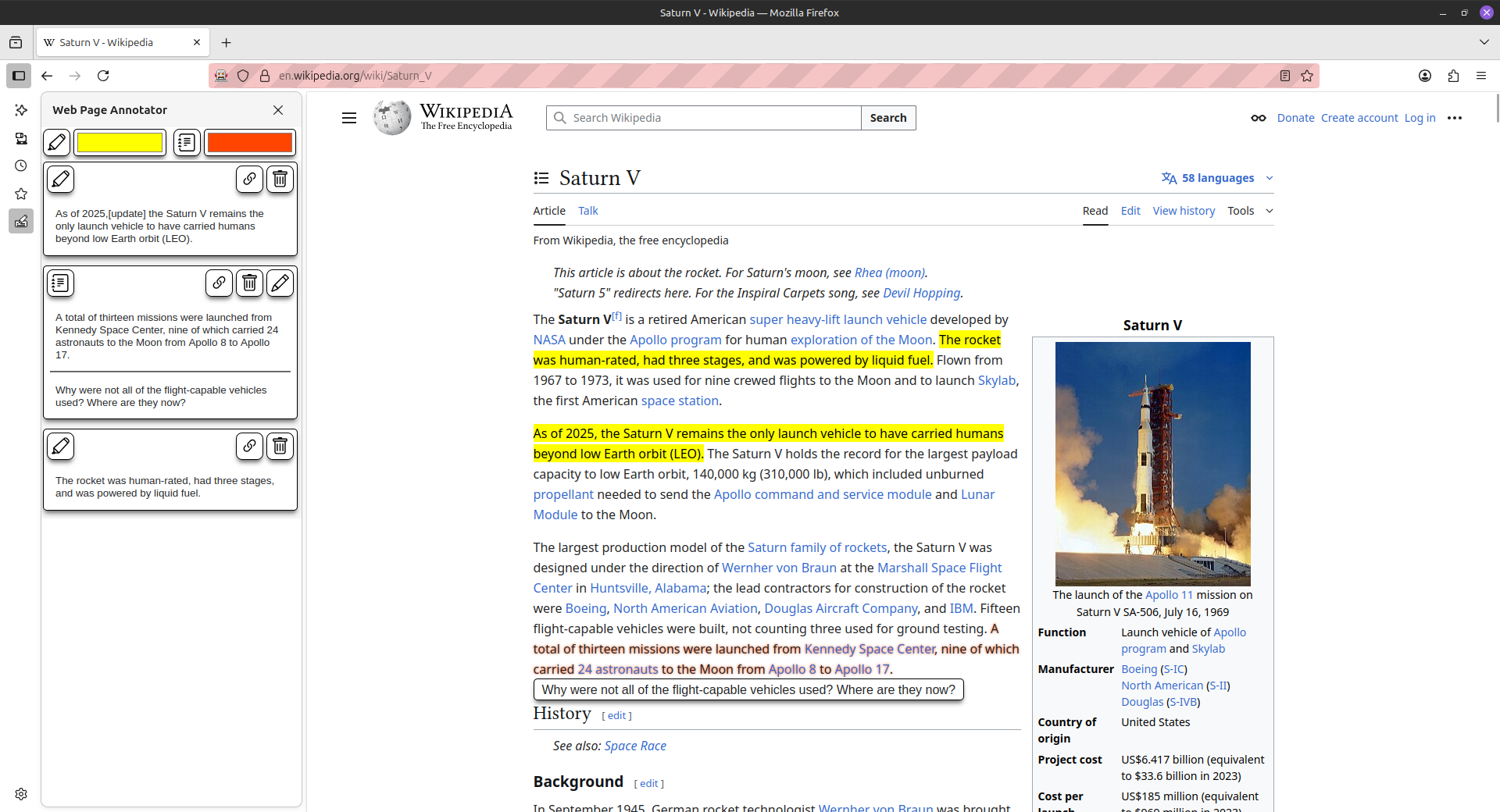Copy link for the 'thirteen missions' note

coord(220,283)
